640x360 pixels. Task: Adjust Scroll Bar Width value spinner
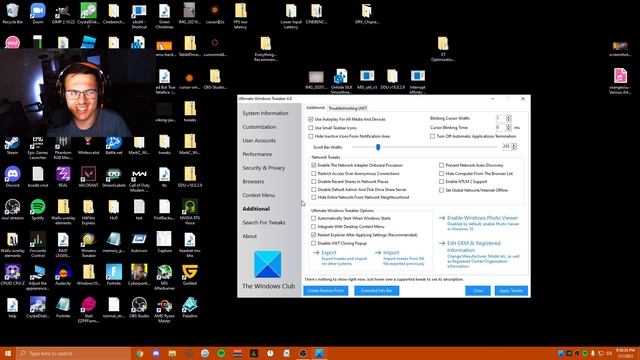click(x=514, y=147)
